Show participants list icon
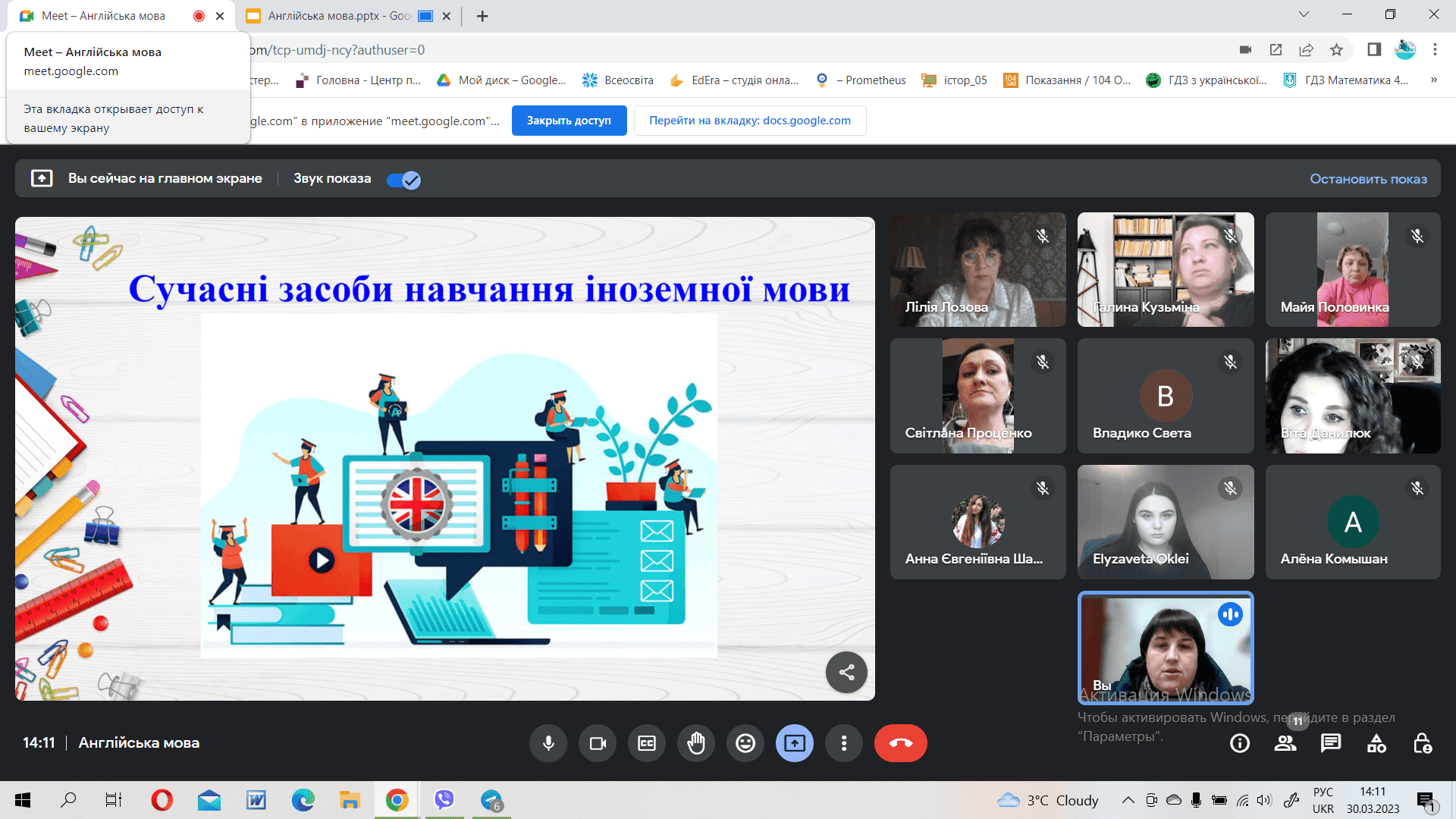Screen dimensions: 1456x819 click(x=1285, y=743)
